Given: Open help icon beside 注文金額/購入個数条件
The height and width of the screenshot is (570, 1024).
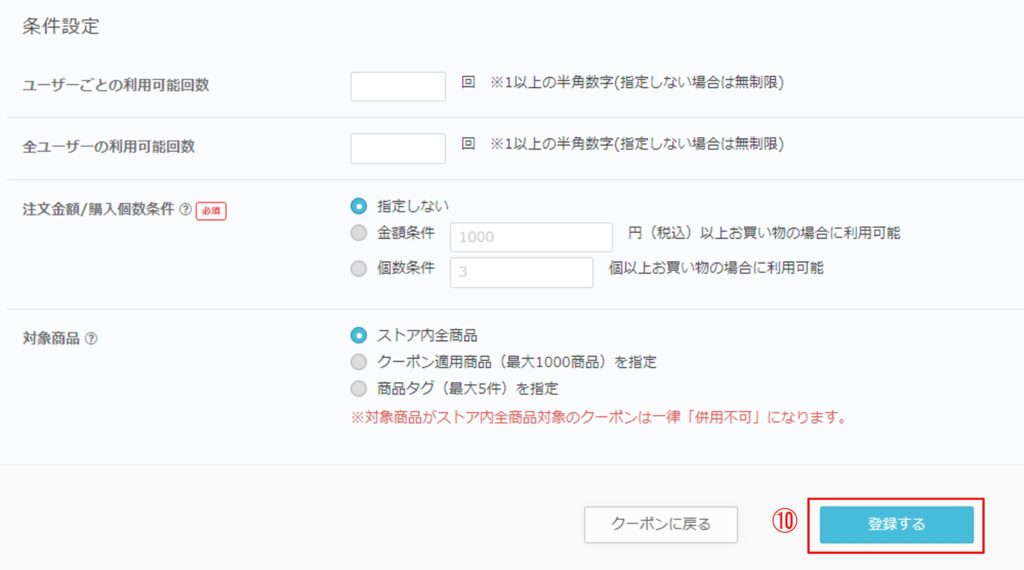Looking at the screenshot, I should point(185,210).
